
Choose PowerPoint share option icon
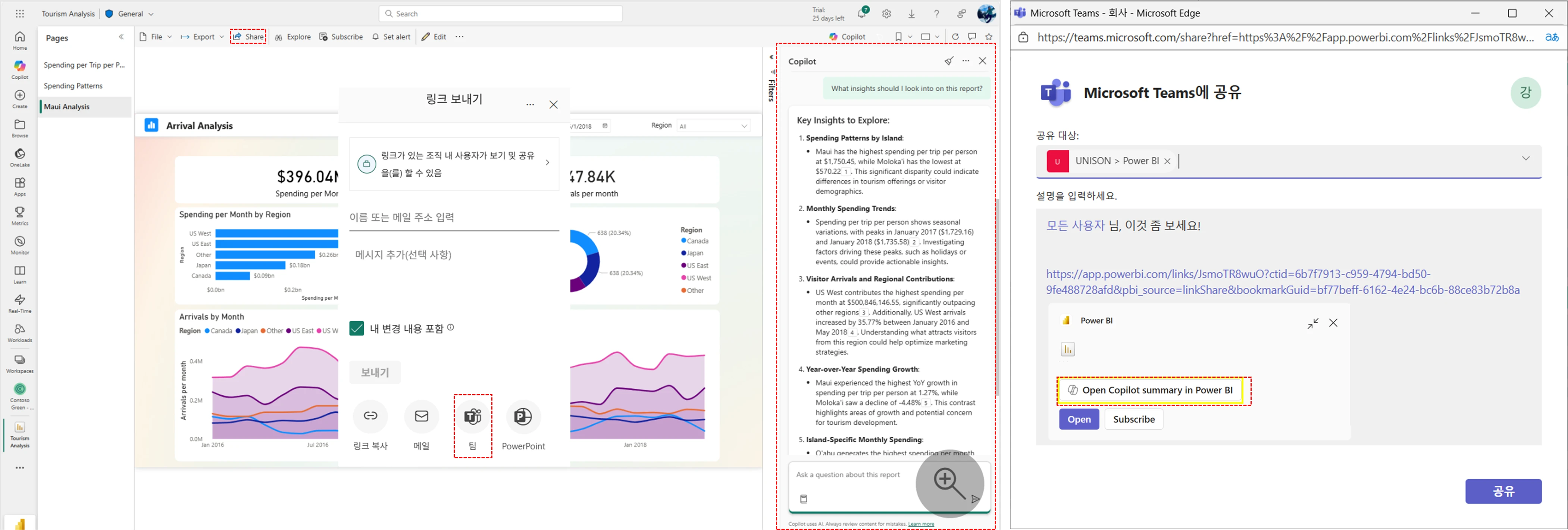[x=523, y=417]
